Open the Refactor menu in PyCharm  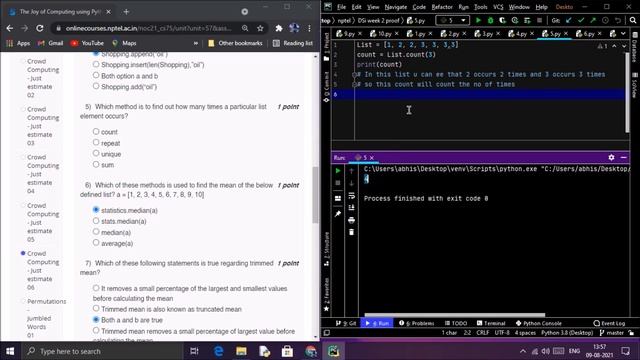point(442,7)
